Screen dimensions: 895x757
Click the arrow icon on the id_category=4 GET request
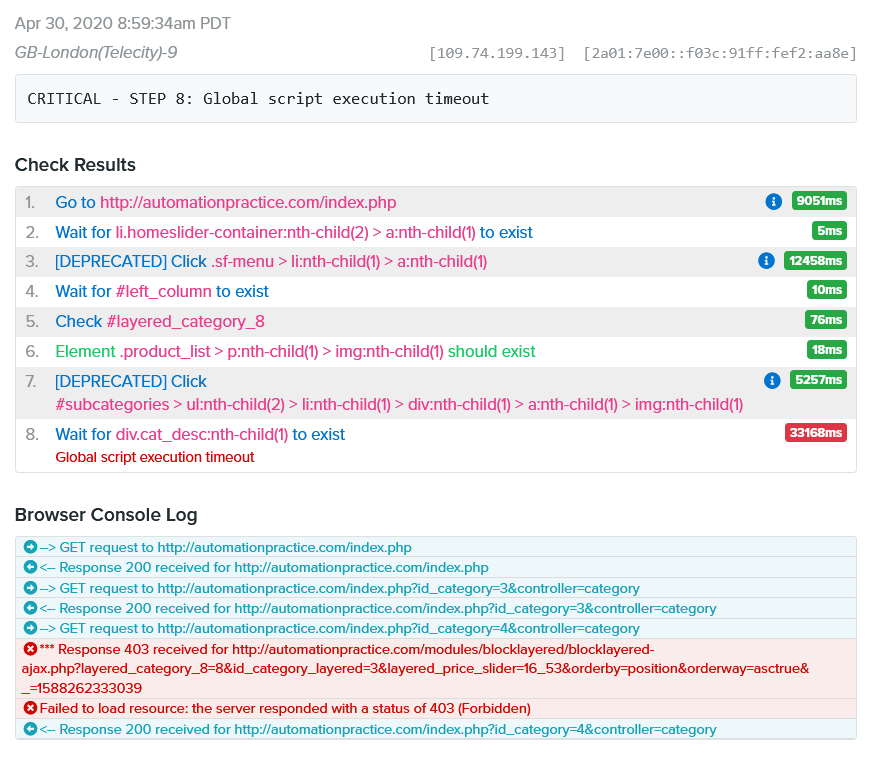pos(30,628)
